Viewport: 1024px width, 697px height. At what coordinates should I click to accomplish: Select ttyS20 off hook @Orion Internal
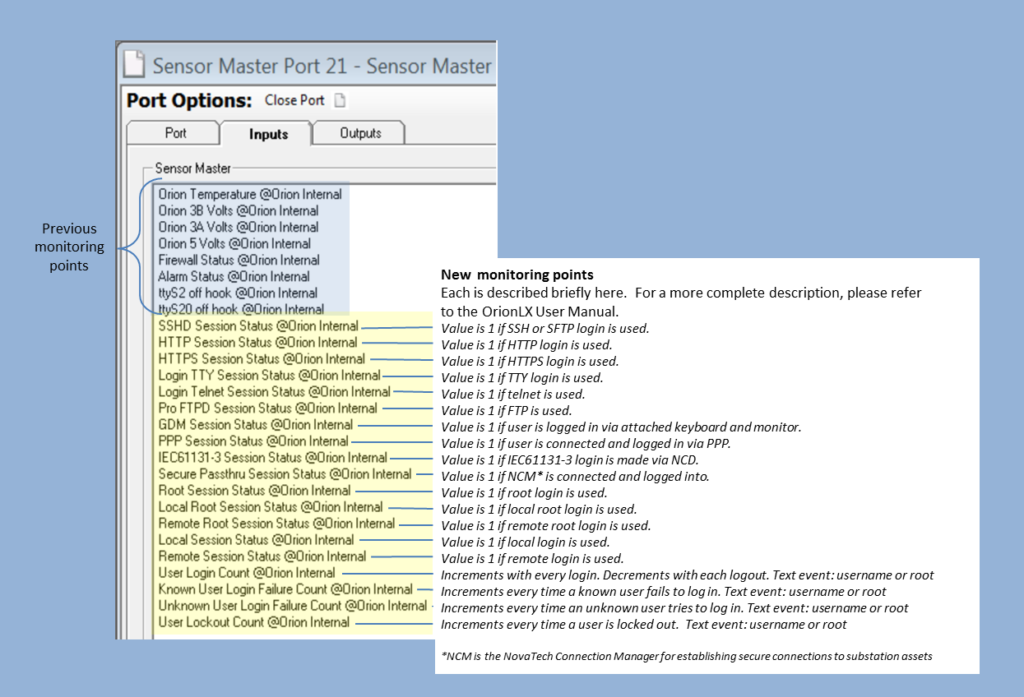(241, 309)
